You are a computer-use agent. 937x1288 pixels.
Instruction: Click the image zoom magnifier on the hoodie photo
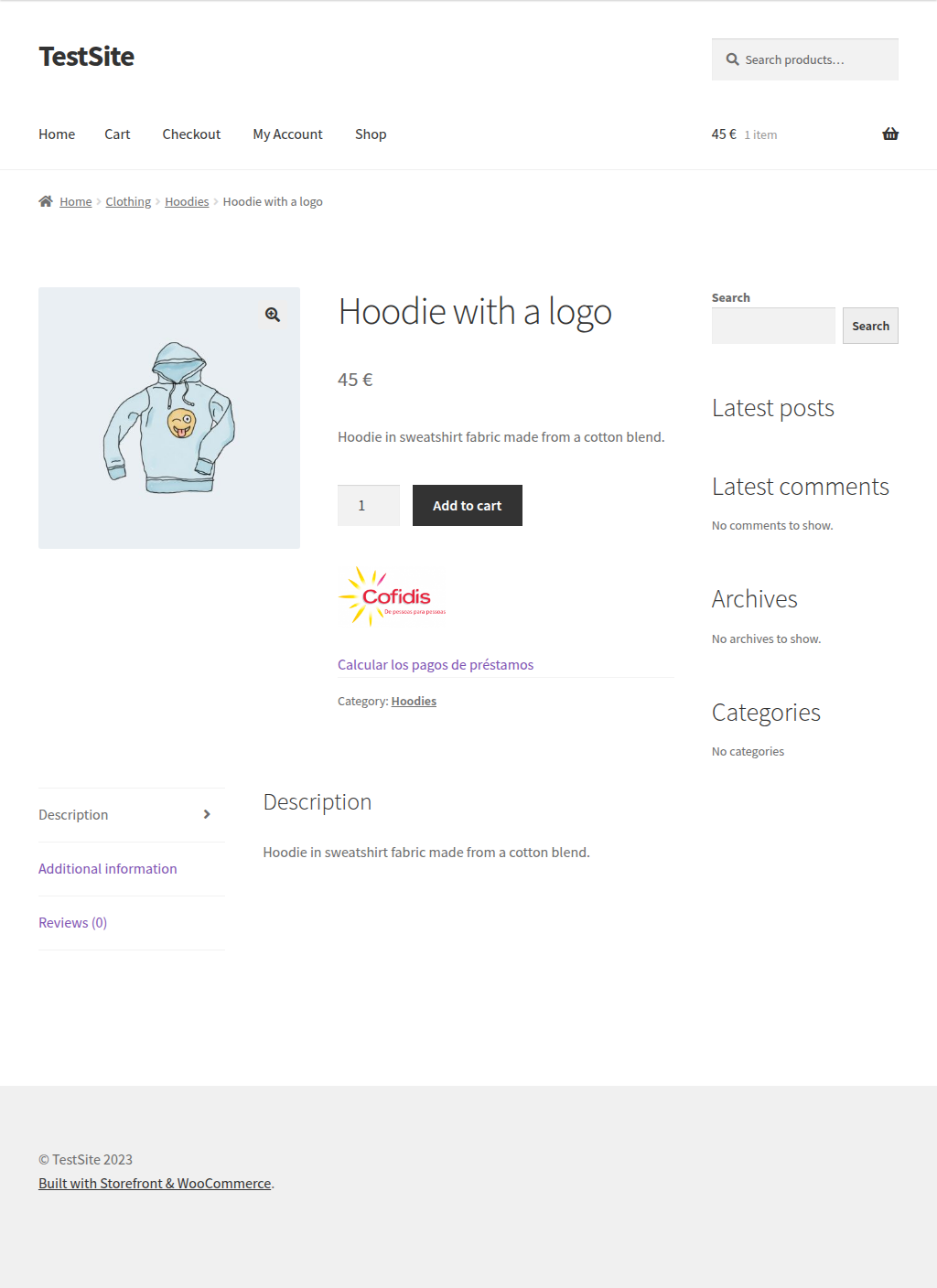click(x=272, y=315)
